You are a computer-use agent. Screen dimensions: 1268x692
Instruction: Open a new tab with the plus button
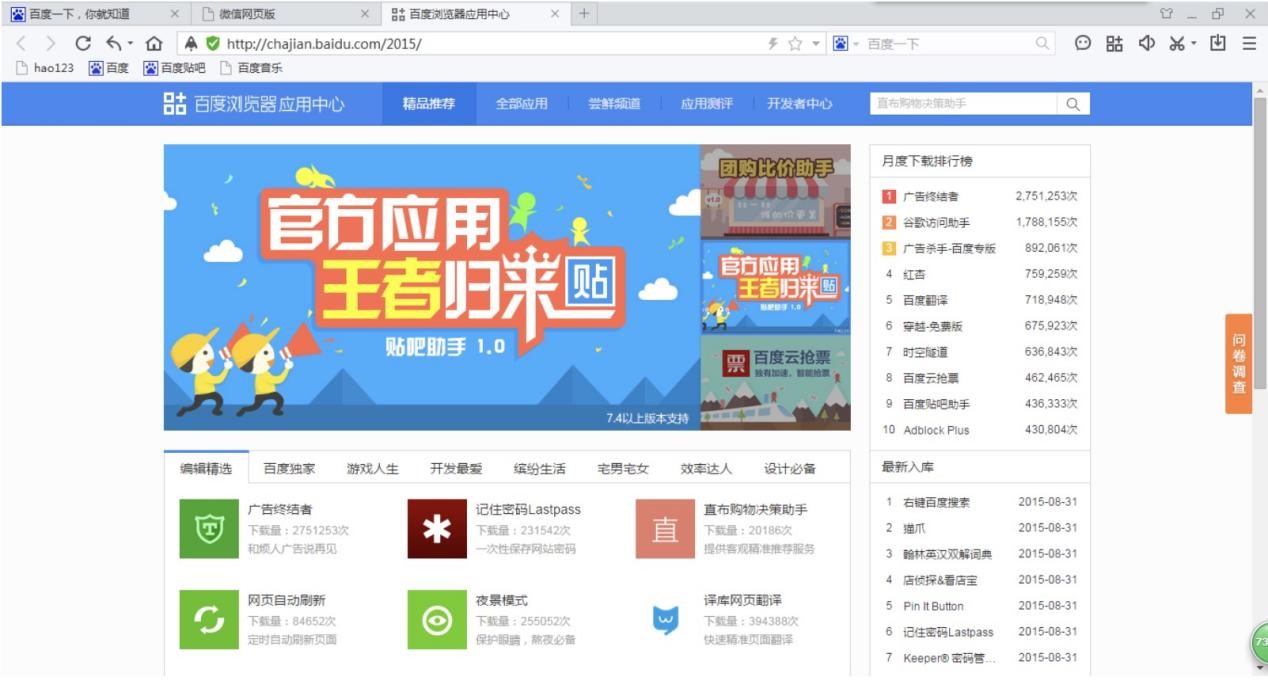584,14
